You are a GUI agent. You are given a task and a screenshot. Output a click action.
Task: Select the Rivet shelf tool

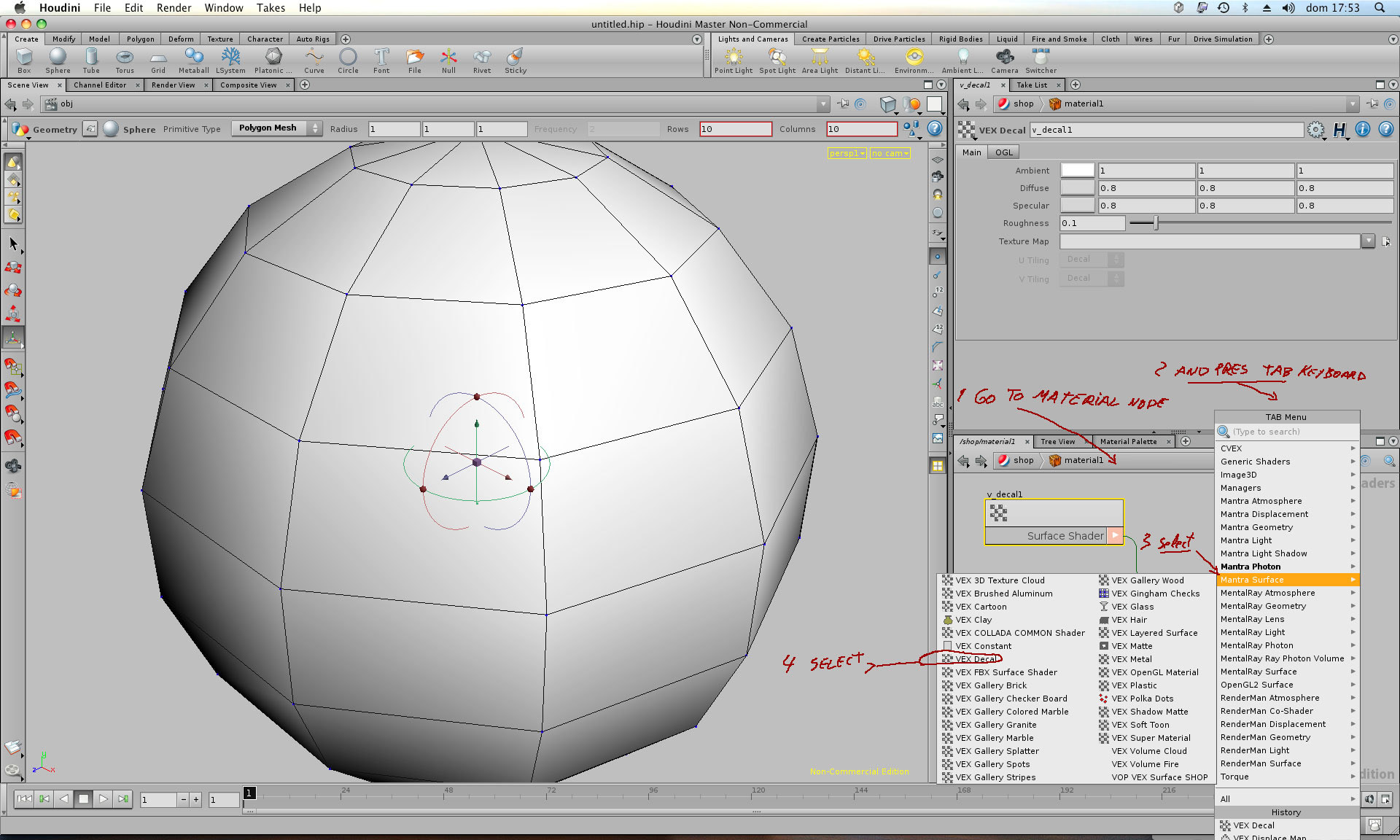click(482, 61)
